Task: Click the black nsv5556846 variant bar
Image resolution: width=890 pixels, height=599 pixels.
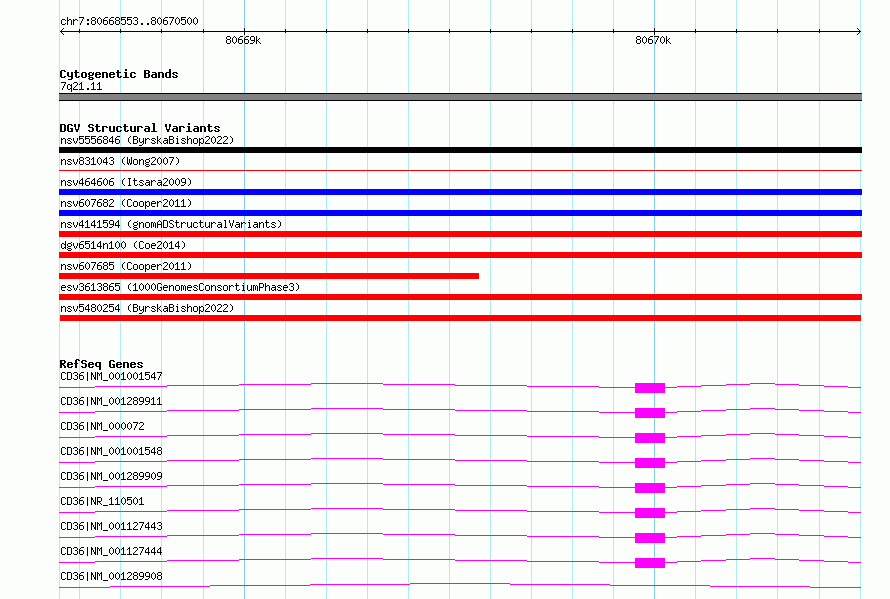Action: point(460,150)
